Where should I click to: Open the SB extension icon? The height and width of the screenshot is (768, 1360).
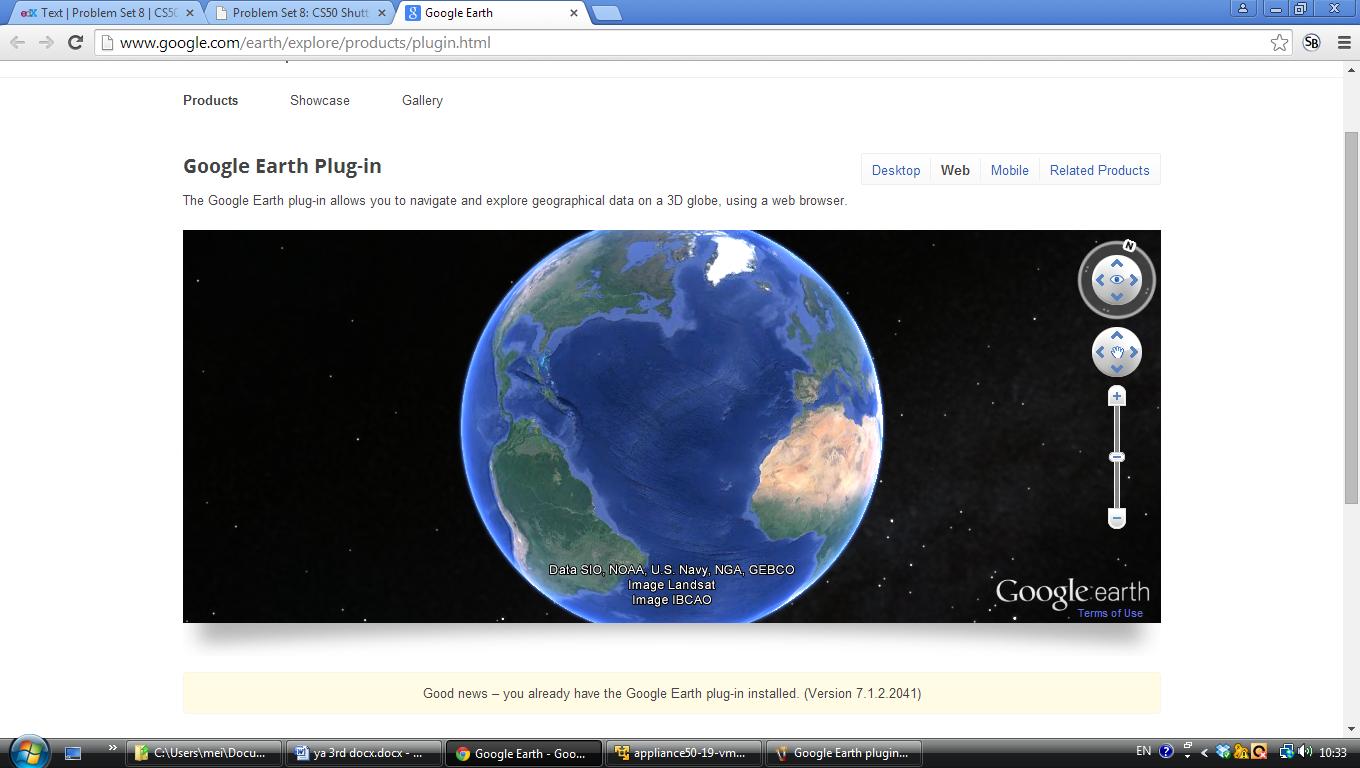1312,42
